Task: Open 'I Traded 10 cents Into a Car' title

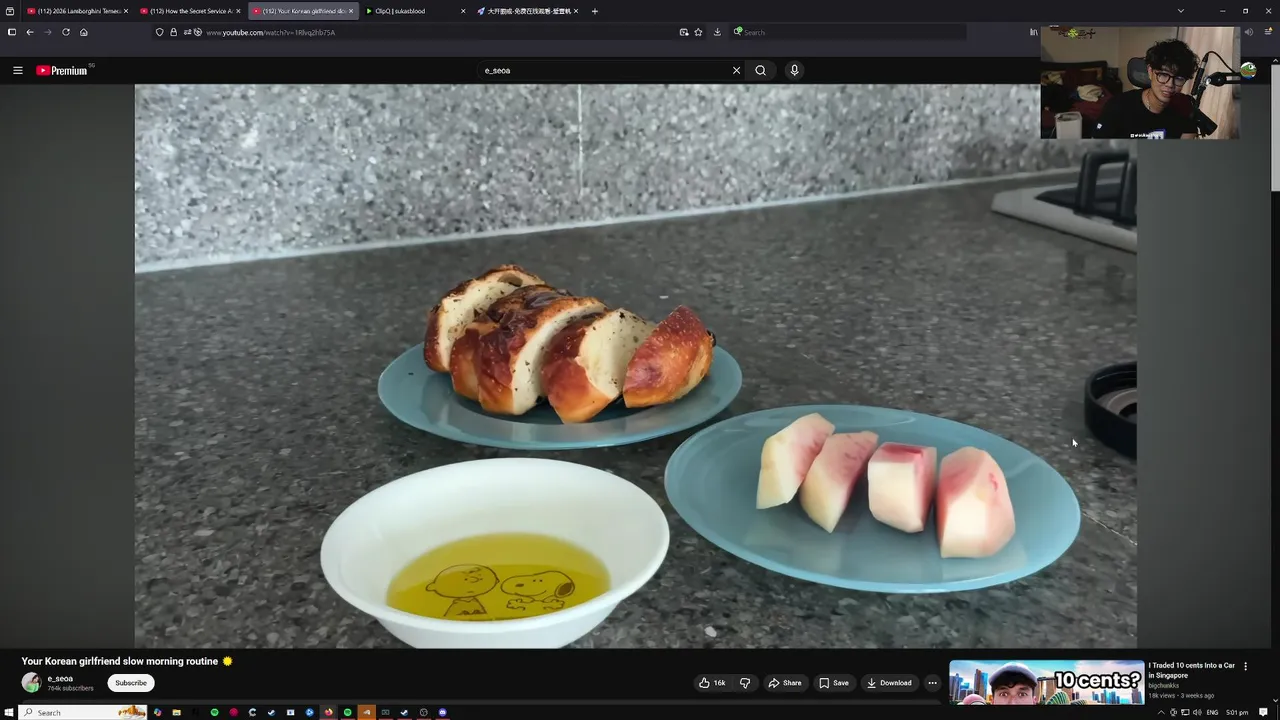Action: pyautogui.click(x=1191, y=670)
